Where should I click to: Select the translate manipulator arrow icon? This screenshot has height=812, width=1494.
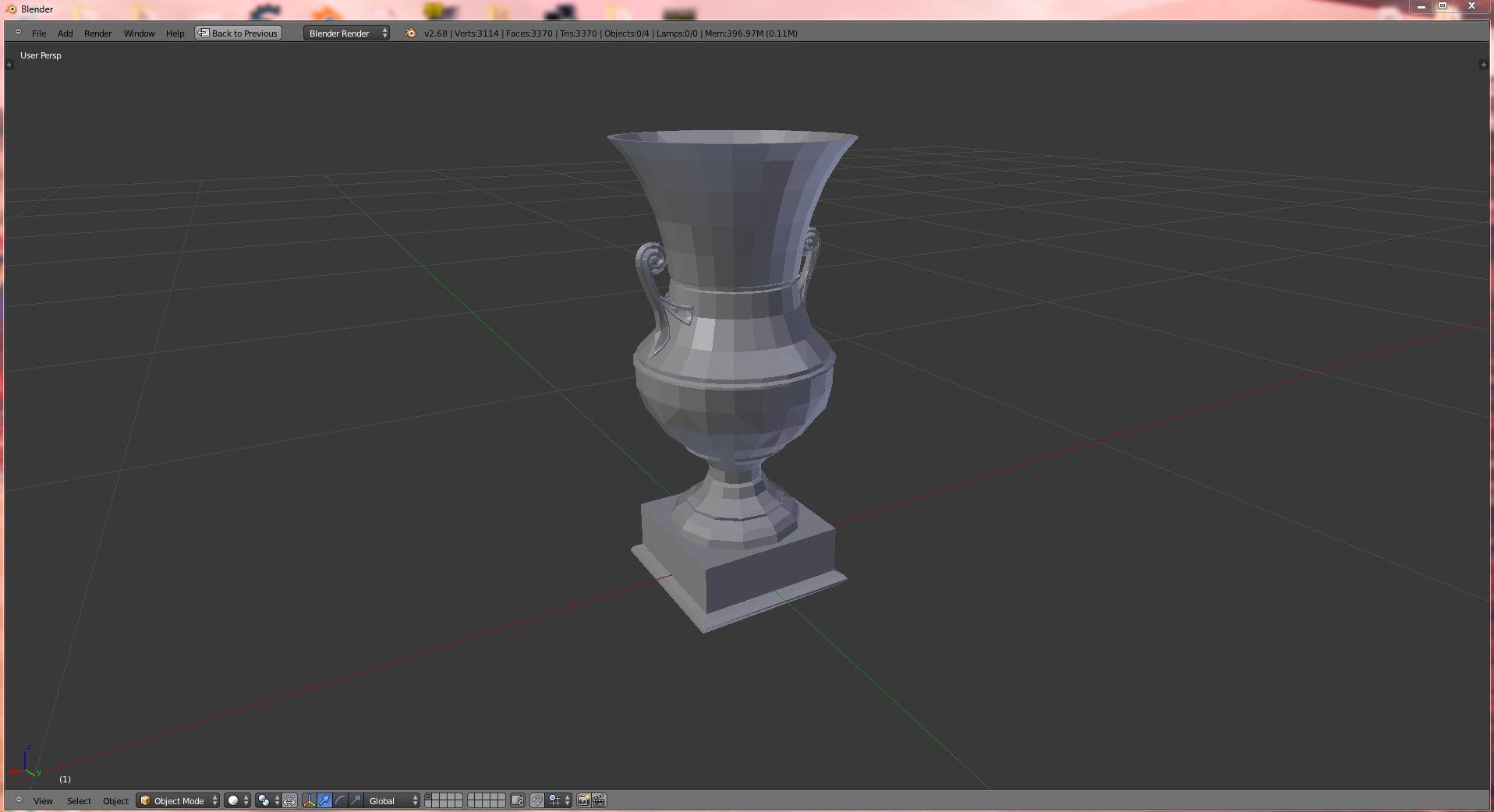(324, 800)
